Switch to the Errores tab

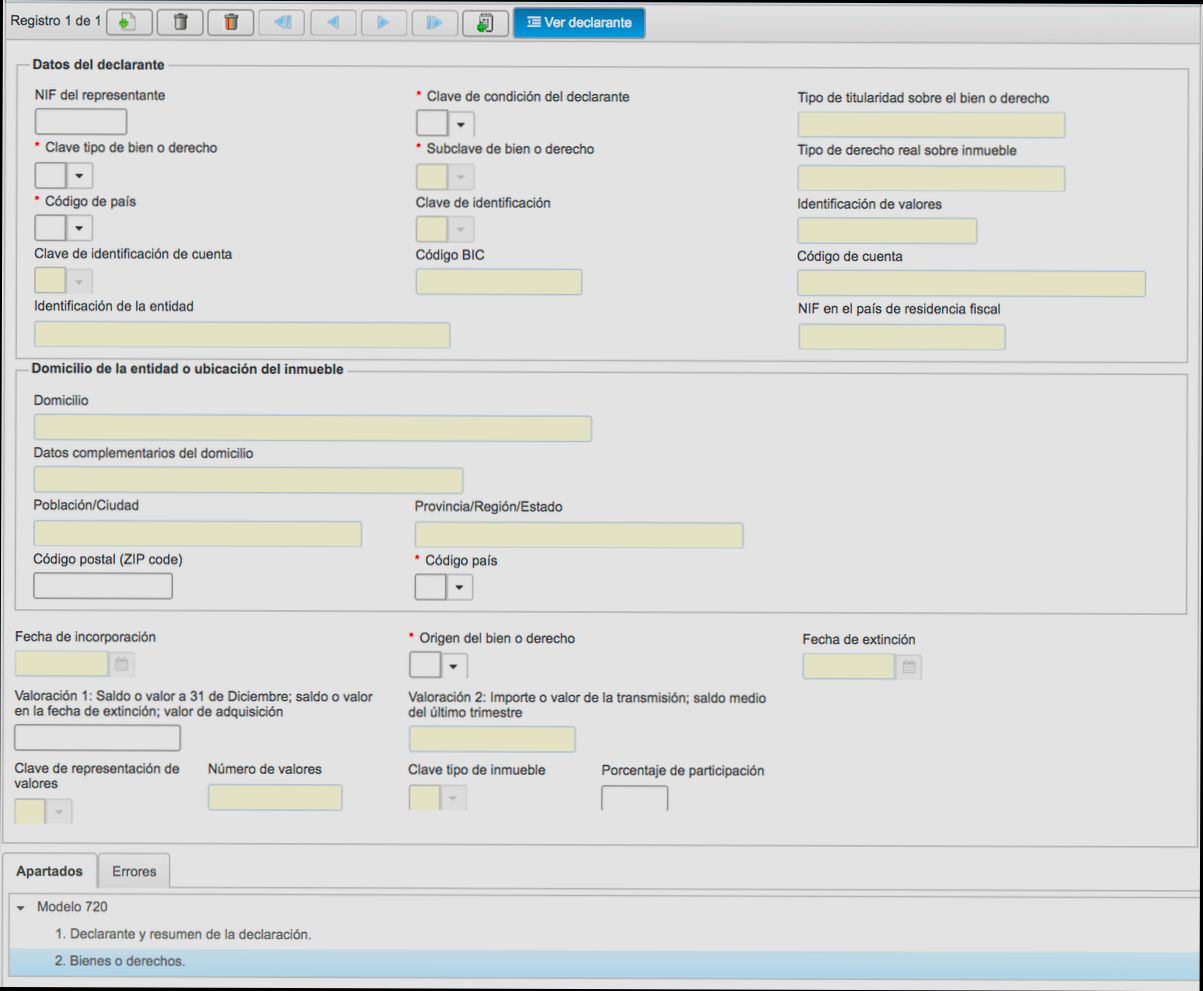tap(134, 871)
